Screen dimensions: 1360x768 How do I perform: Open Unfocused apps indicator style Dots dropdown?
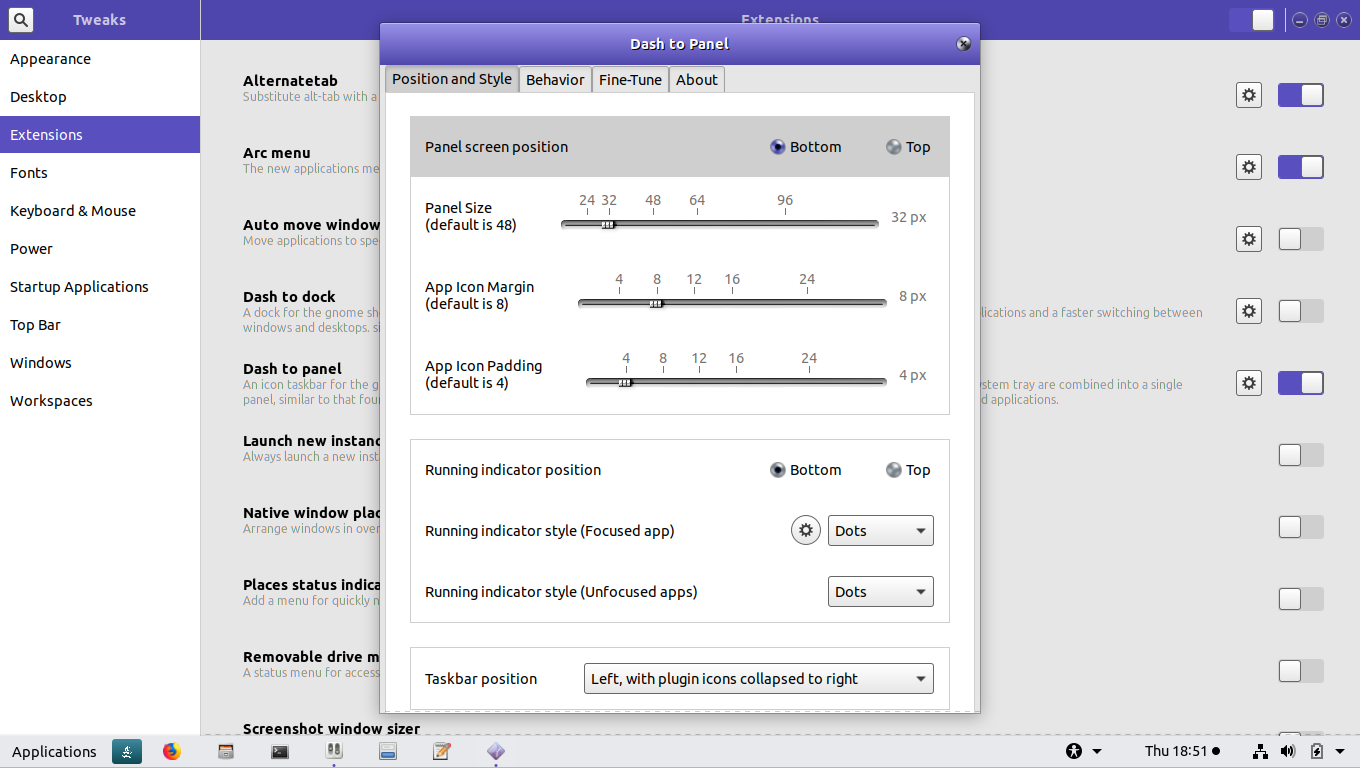tap(881, 592)
